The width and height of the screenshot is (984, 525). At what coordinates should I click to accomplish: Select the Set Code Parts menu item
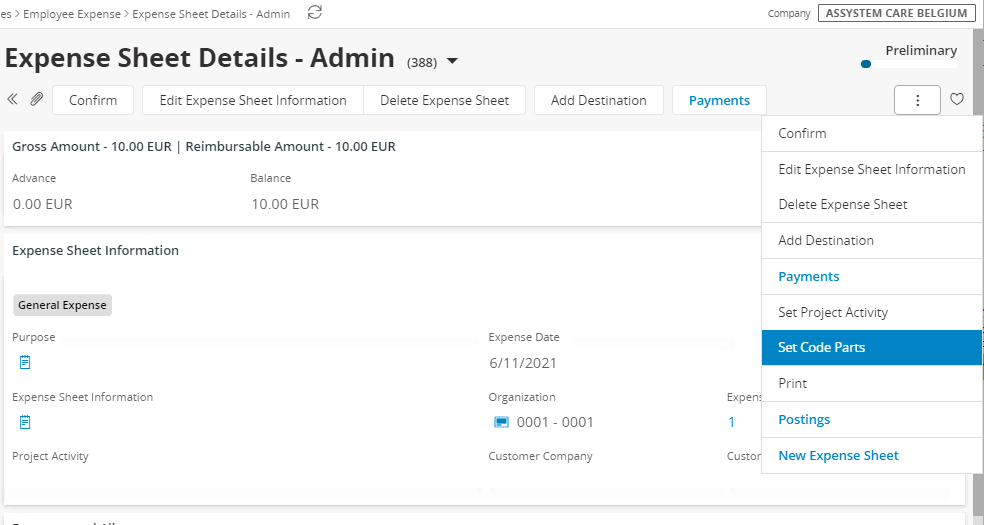872,347
